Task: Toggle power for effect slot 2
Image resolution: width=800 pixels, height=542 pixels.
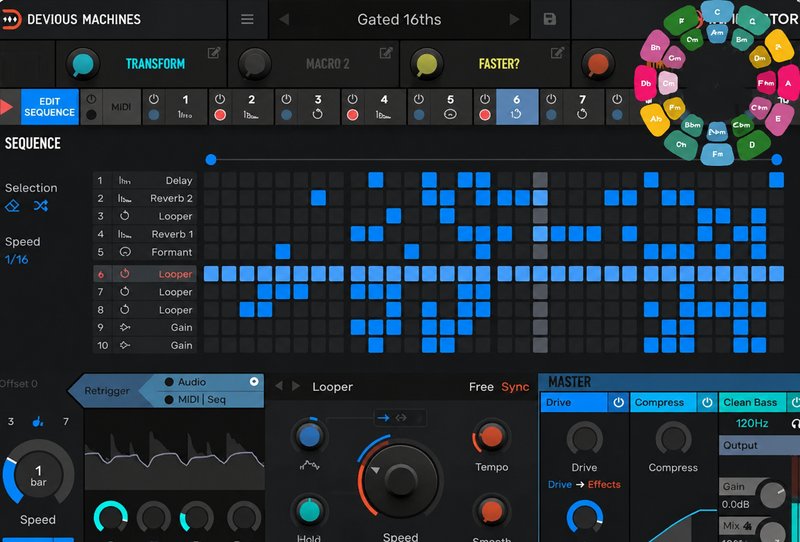Action: pyautogui.click(x=220, y=98)
